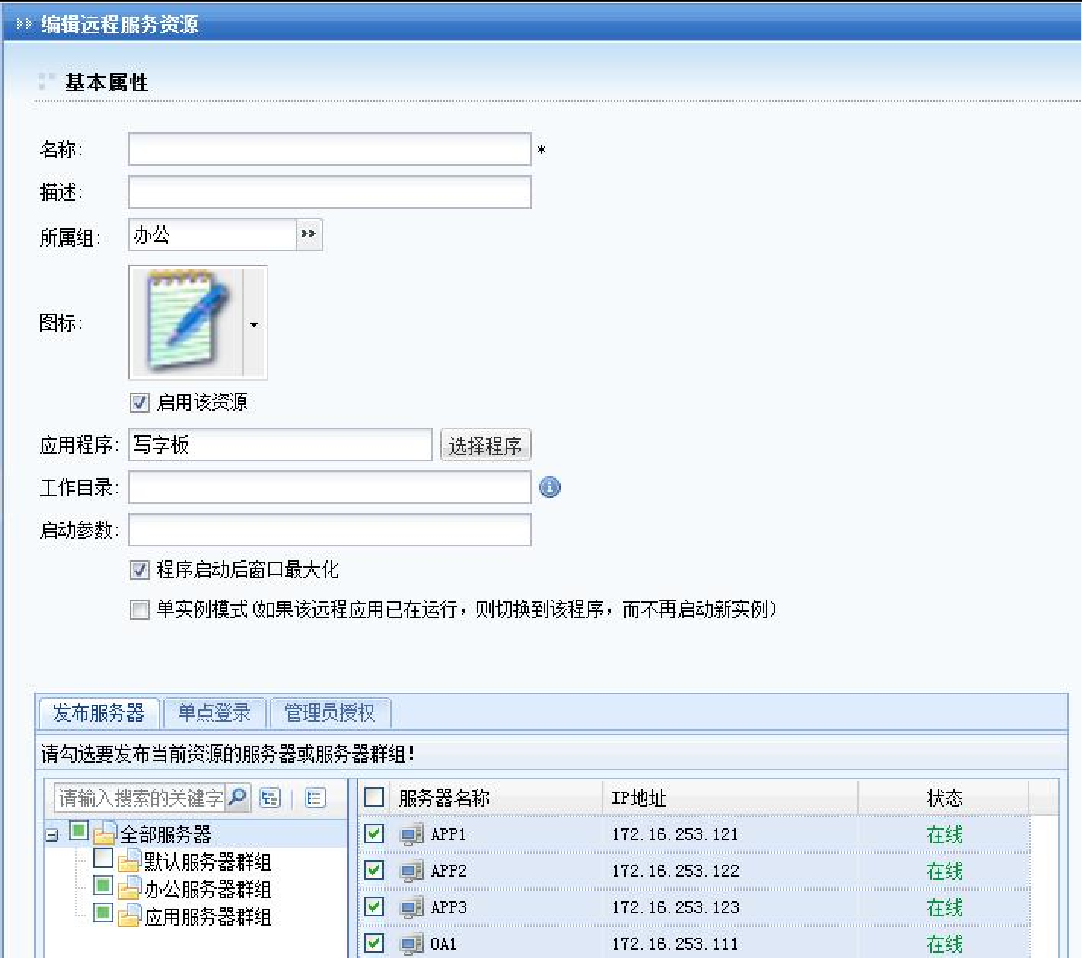Click the blue info icon beside 工作目录
This screenshot has height=958, width=1082.
tap(550, 487)
